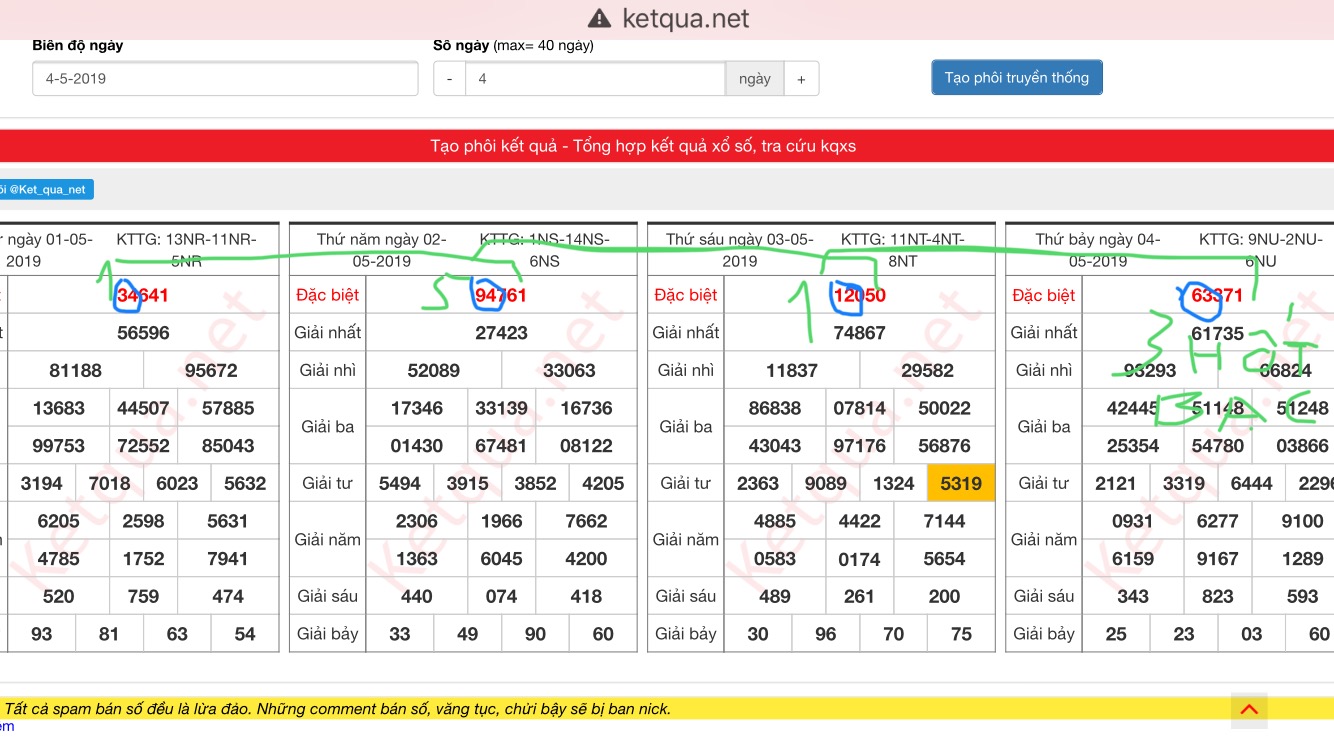Click first prize number 74867
This screenshot has width=1334, height=750.
(x=859, y=333)
